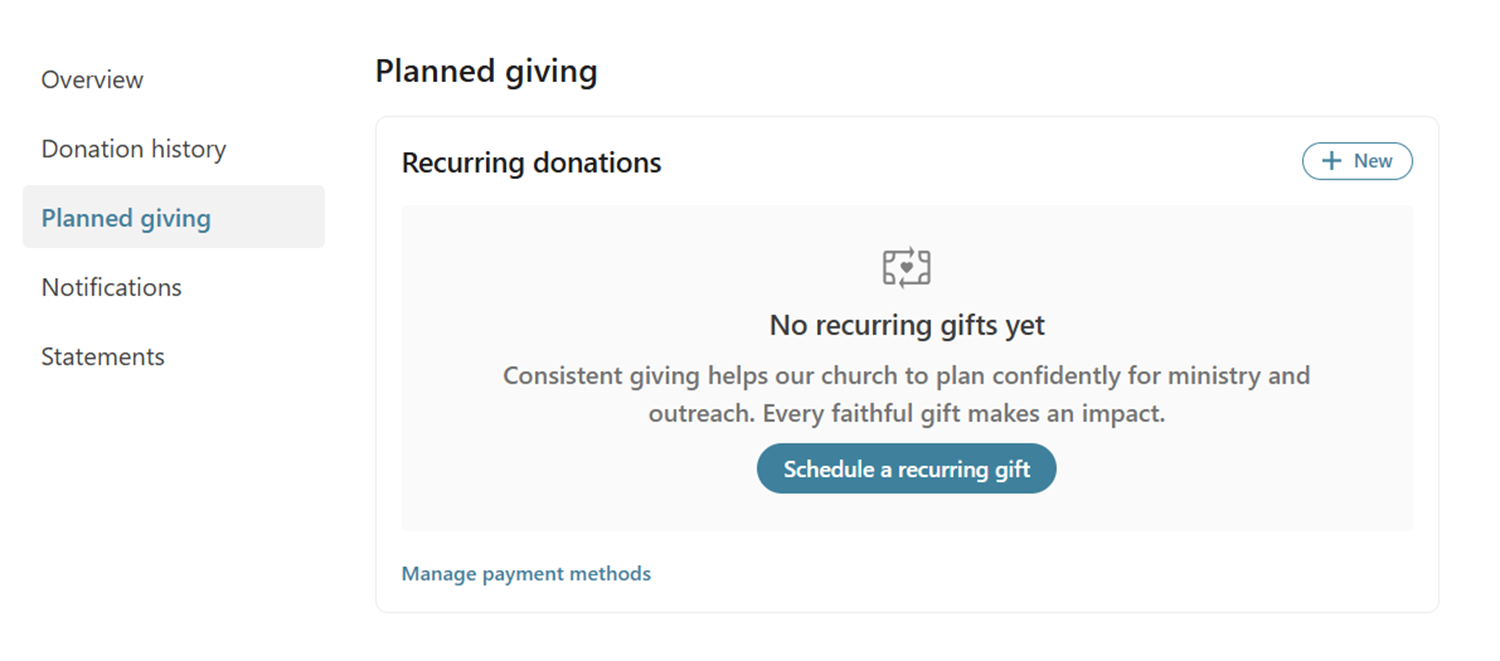
Task: Open Manage payment methods link
Action: (526, 574)
